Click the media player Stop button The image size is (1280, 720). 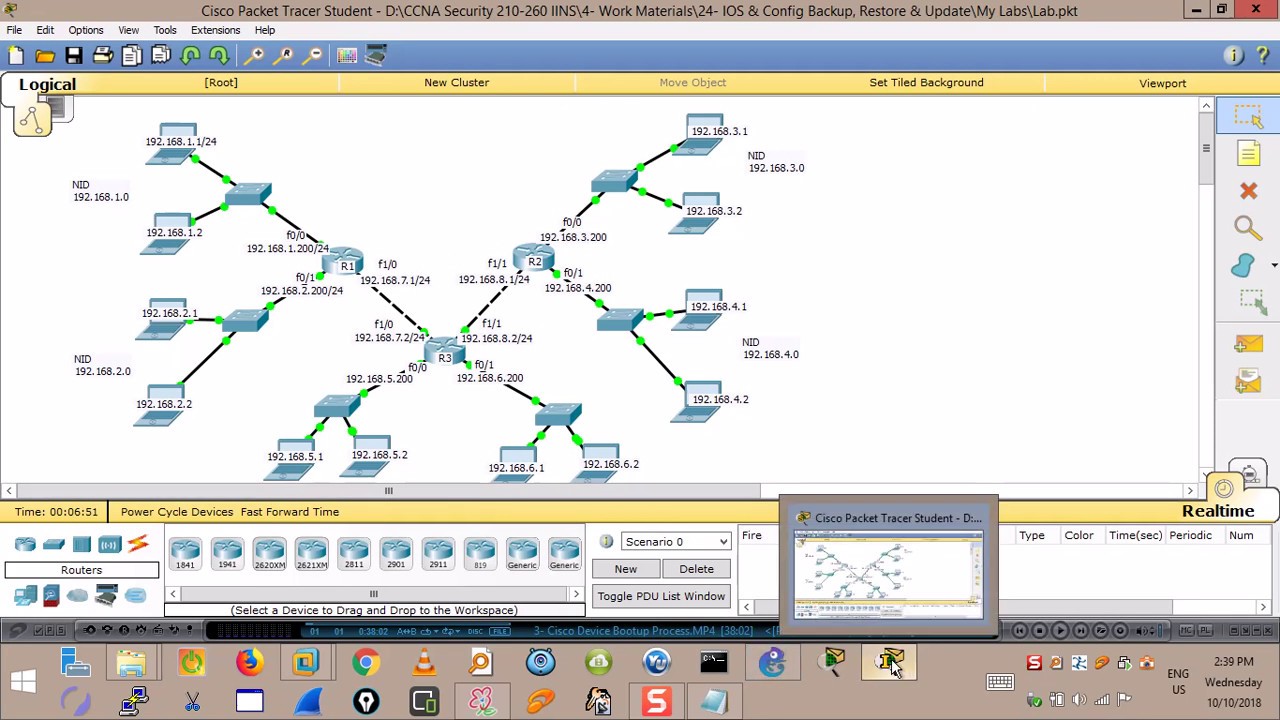[x=1040, y=631]
